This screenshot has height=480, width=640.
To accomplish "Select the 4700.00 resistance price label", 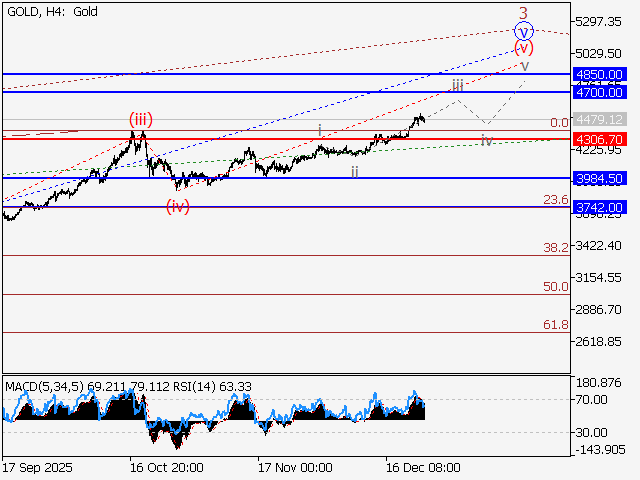I will pos(600,92).
